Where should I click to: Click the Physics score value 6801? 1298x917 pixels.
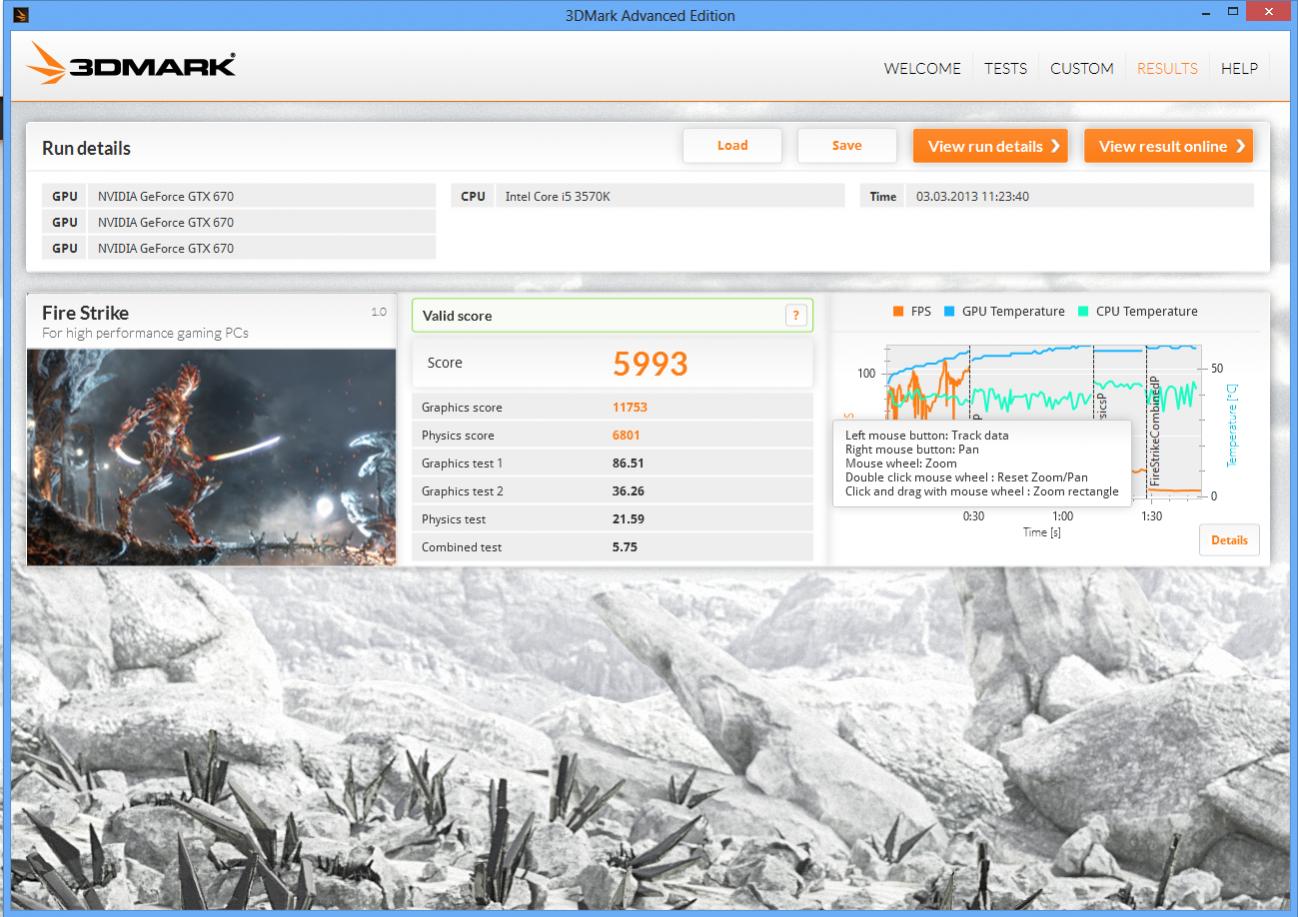626,436
